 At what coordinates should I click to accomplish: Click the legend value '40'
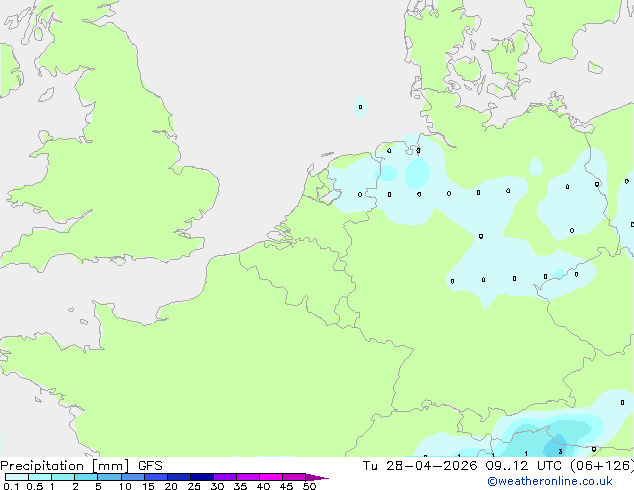(263, 486)
